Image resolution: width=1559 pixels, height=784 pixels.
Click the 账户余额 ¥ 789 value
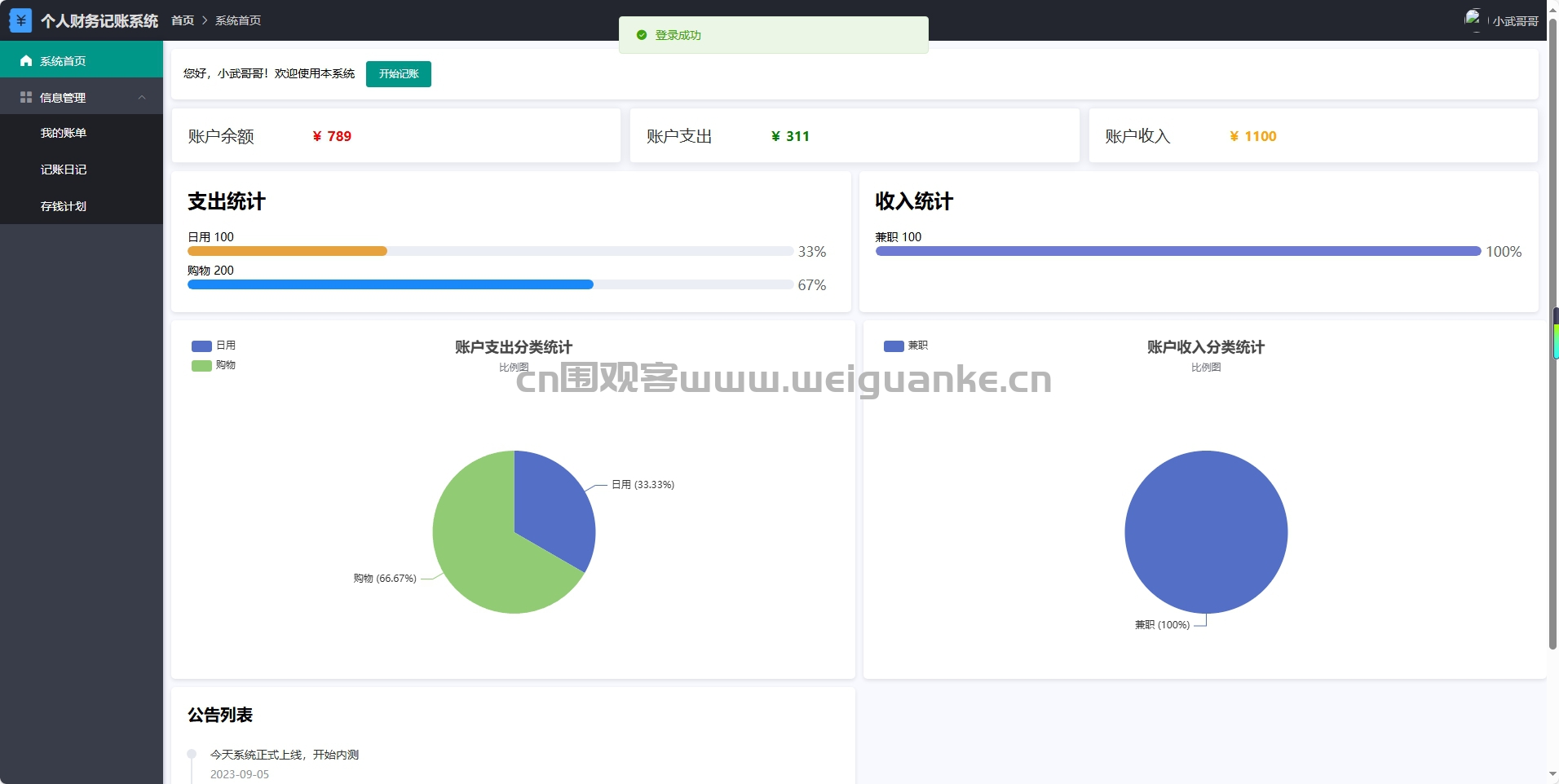coord(333,136)
